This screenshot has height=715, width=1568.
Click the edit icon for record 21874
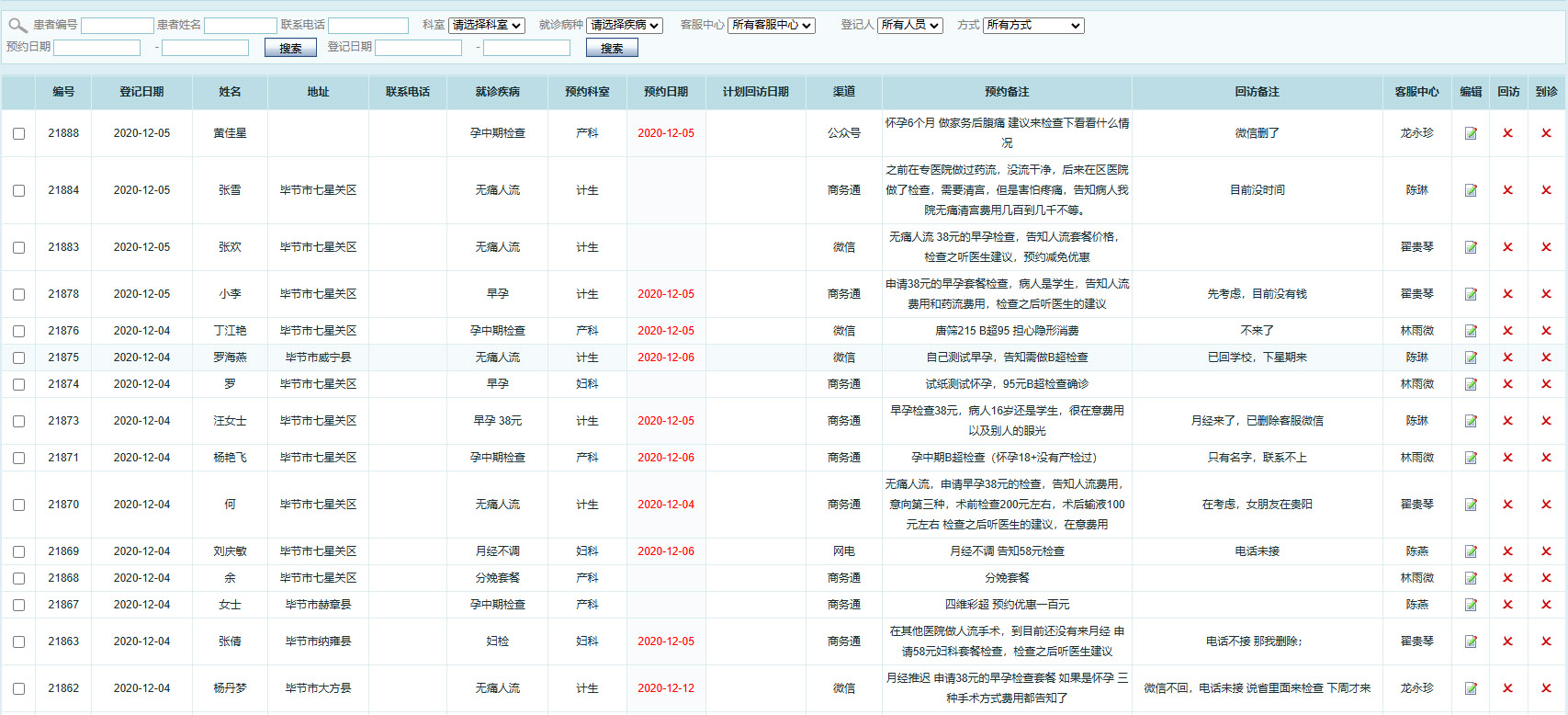tap(1471, 384)
